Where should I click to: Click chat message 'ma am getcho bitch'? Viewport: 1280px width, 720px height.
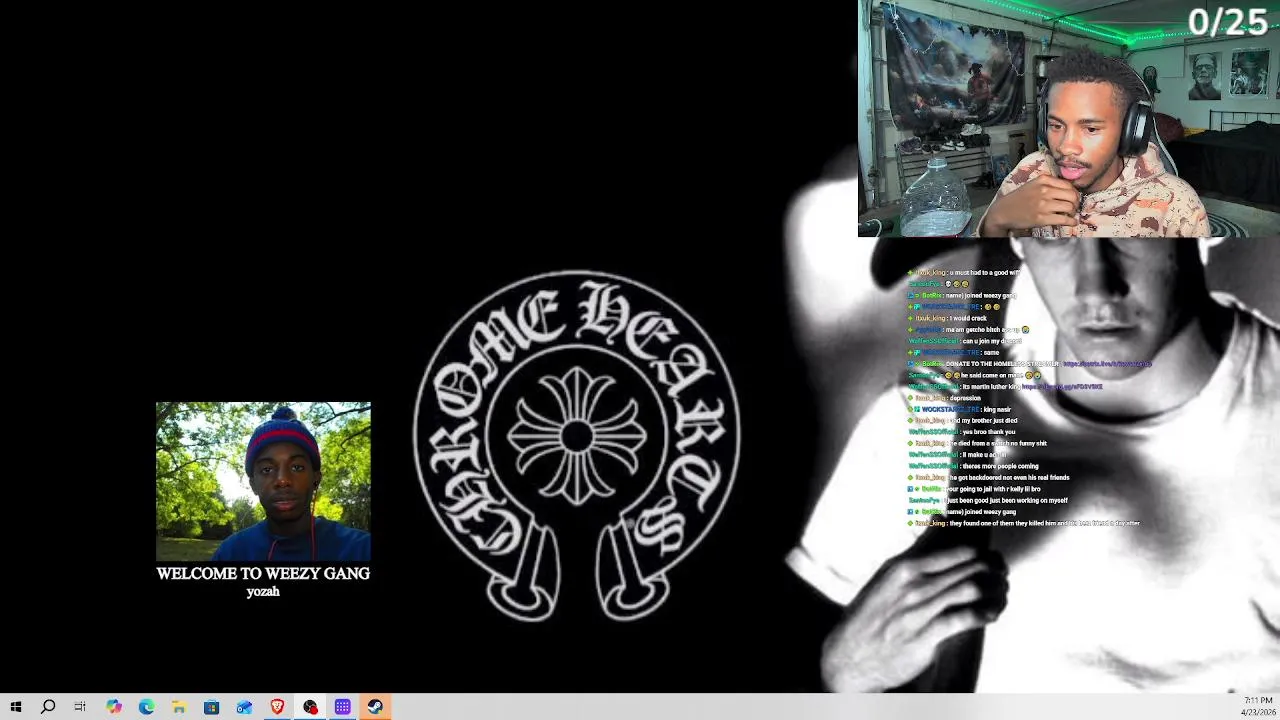[x=987, y=329]
